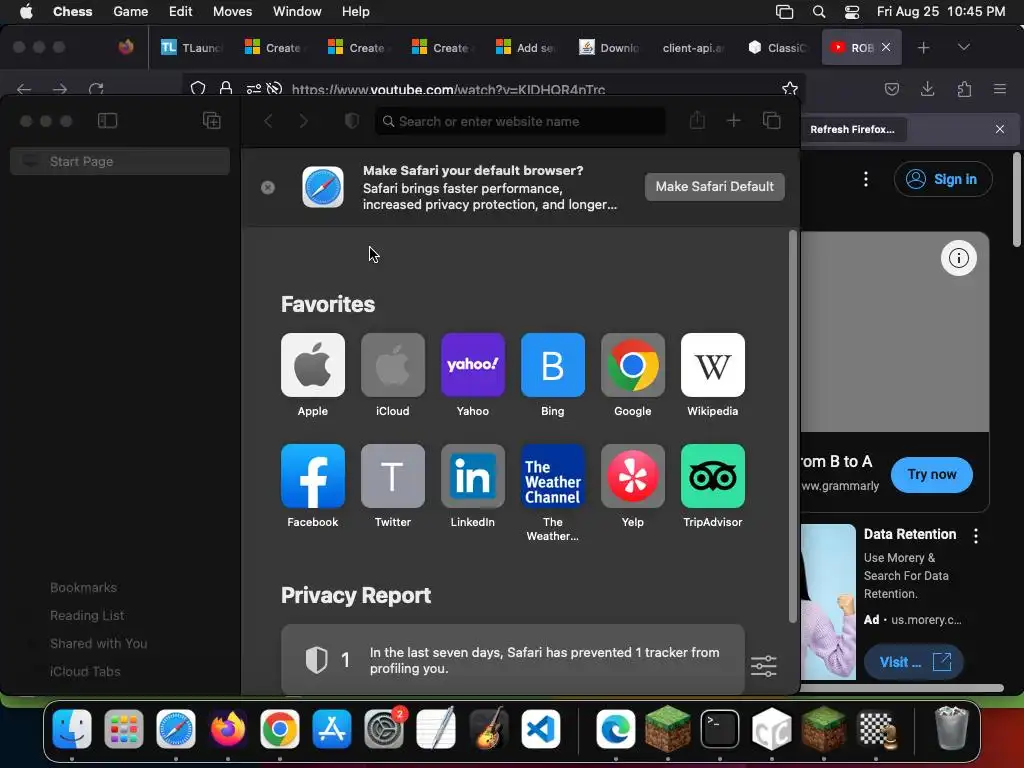Open Window menu in menu bar

click(x=297, y=12)
